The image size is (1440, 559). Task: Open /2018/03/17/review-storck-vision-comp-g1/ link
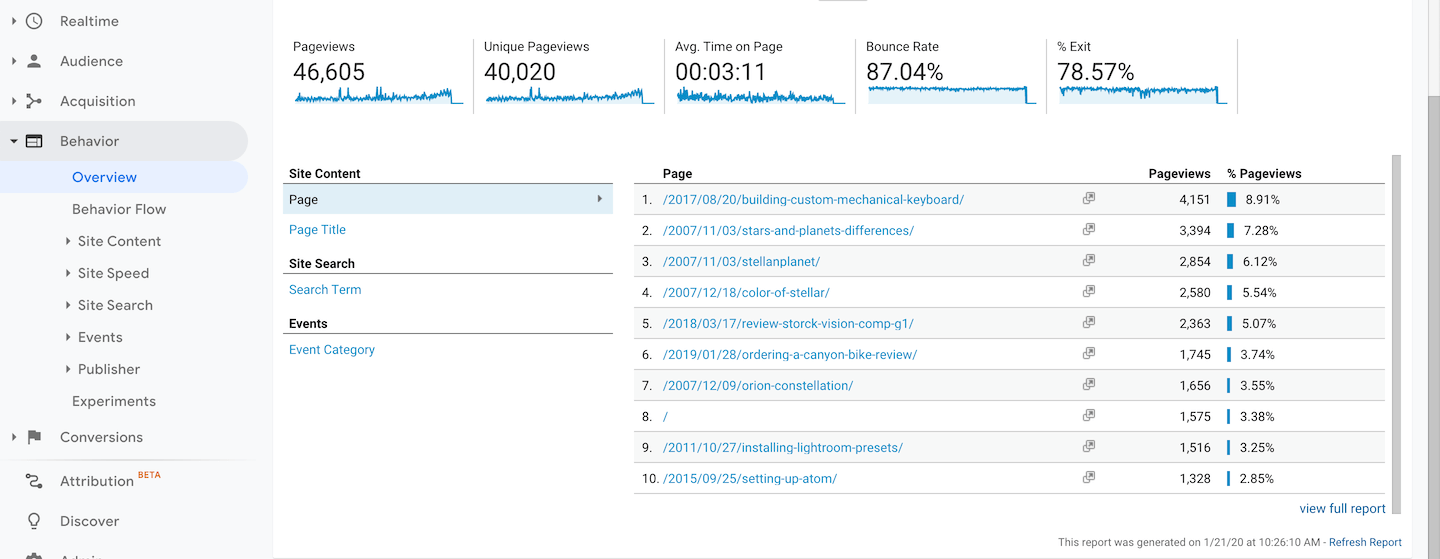click(788, 323)
